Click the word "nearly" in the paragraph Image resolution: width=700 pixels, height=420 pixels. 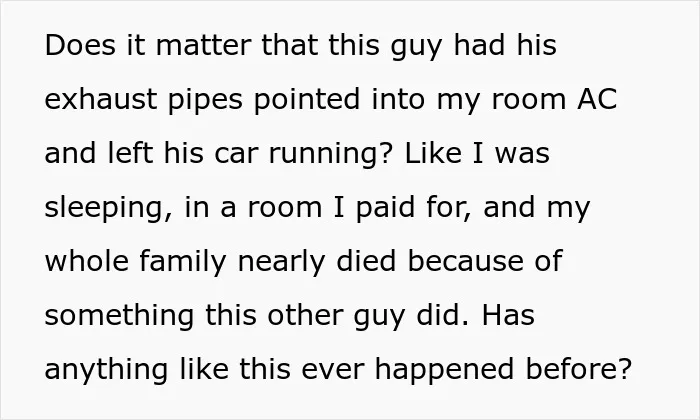point(281,263)
